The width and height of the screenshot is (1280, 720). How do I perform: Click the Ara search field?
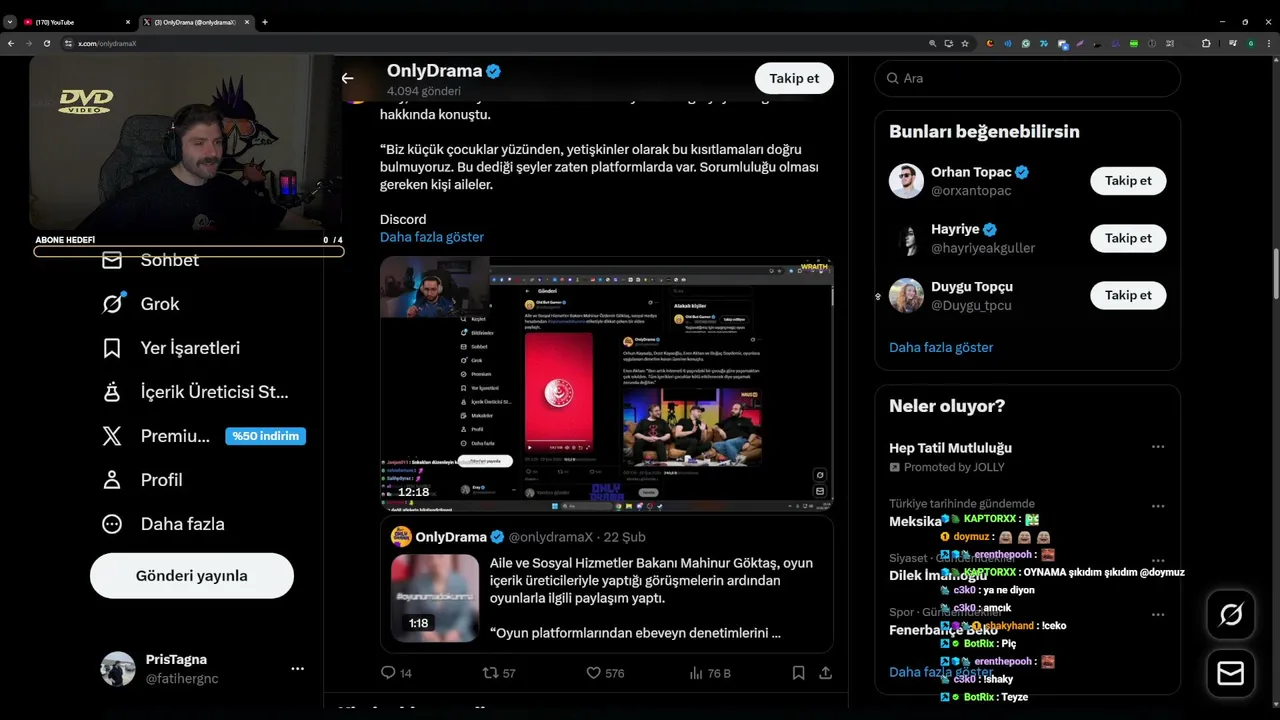coord(1028,78)
